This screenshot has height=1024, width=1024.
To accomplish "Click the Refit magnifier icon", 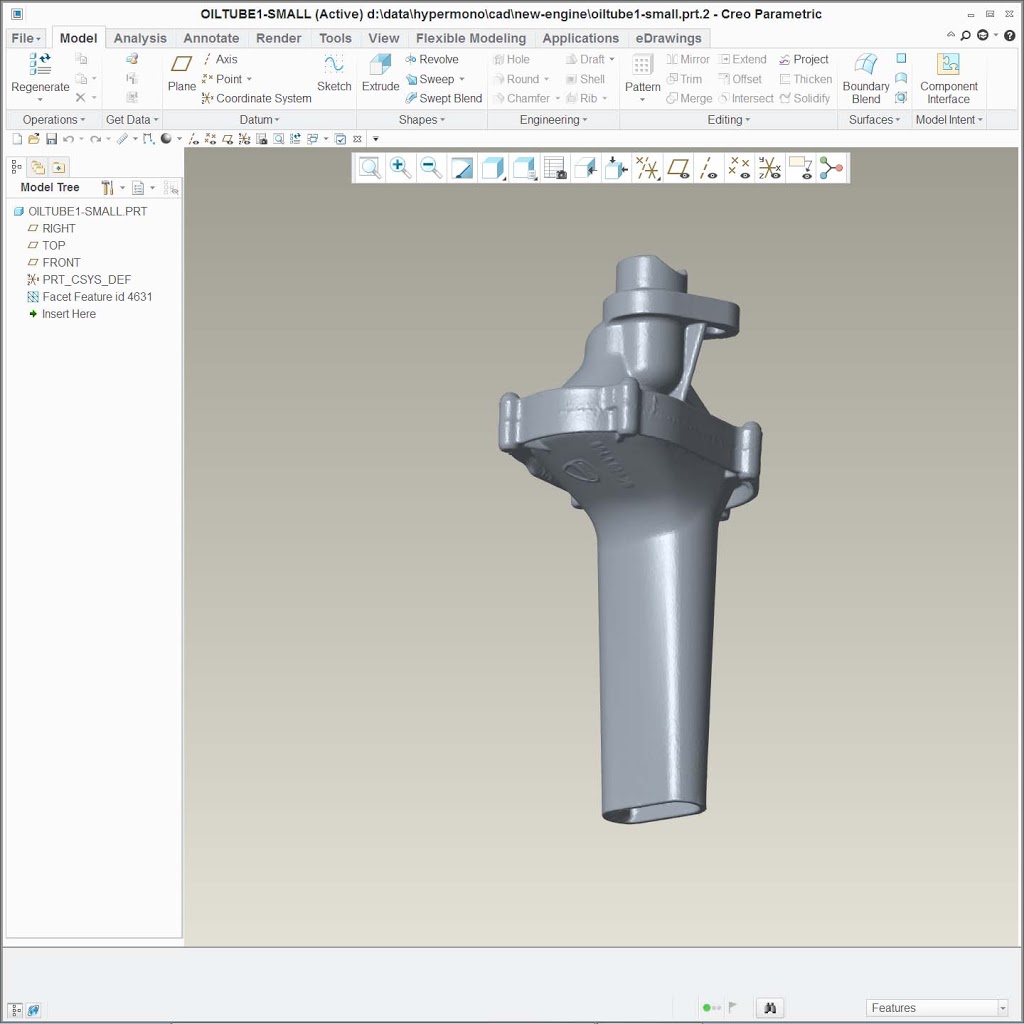I will click(x=370, y=168).
